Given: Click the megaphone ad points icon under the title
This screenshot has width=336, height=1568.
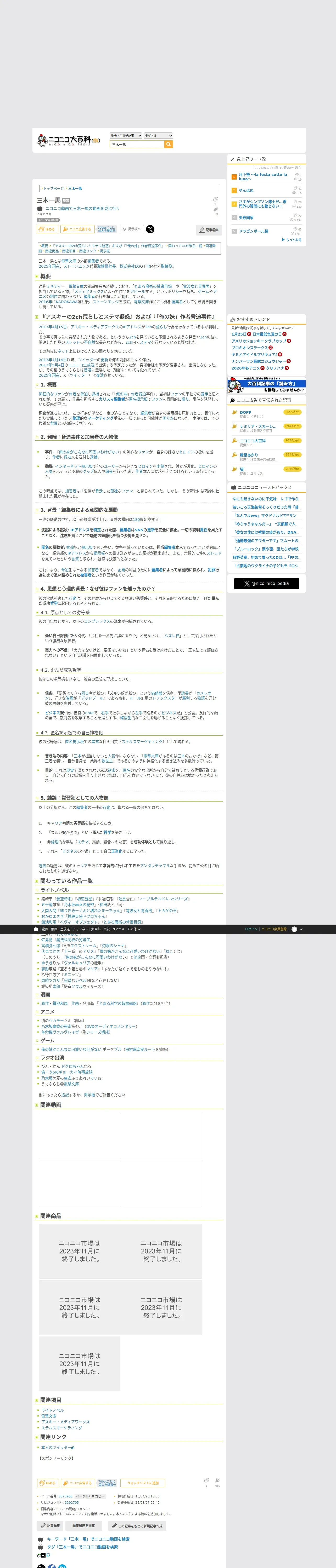Looking at the screenshot, I should (215, 209).
